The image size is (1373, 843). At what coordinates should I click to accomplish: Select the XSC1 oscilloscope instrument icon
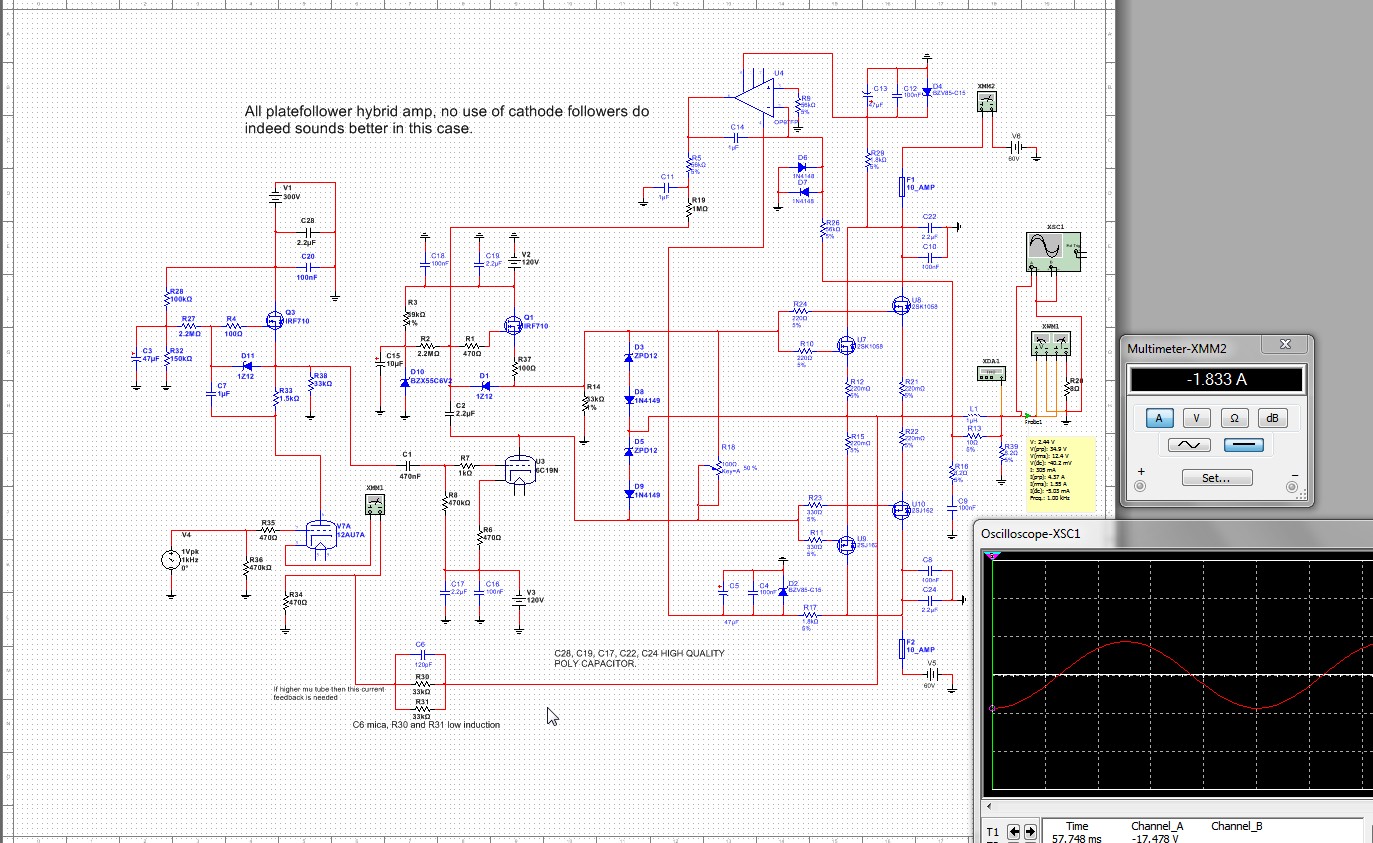1055,250
